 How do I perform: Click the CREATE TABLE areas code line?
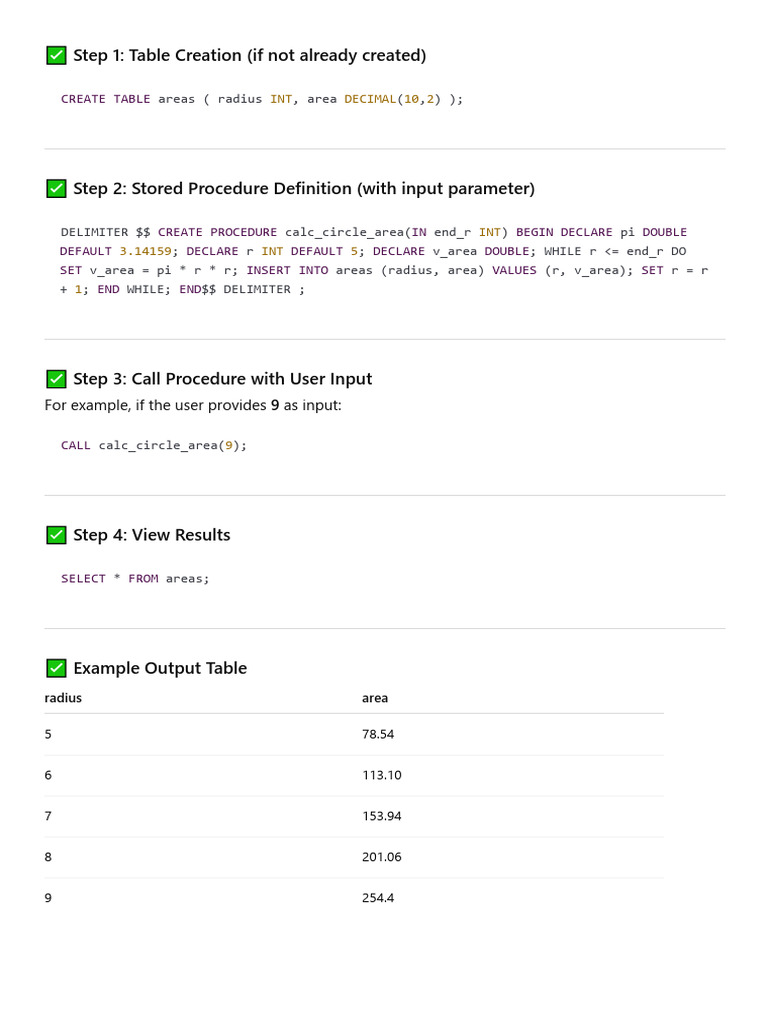coord(262,99)
